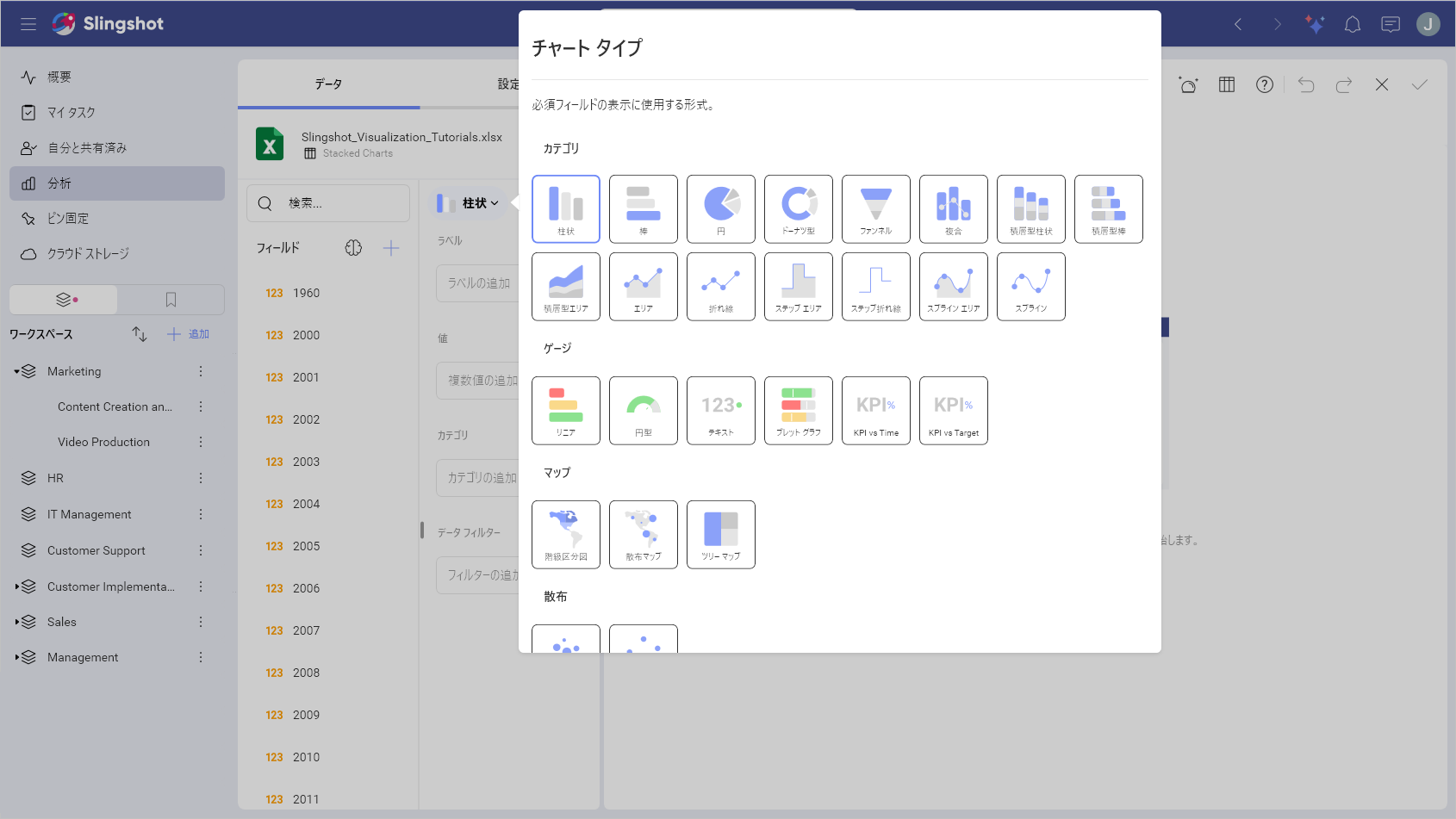
Task: Open the notifications bell
Action: (1353, 24)
